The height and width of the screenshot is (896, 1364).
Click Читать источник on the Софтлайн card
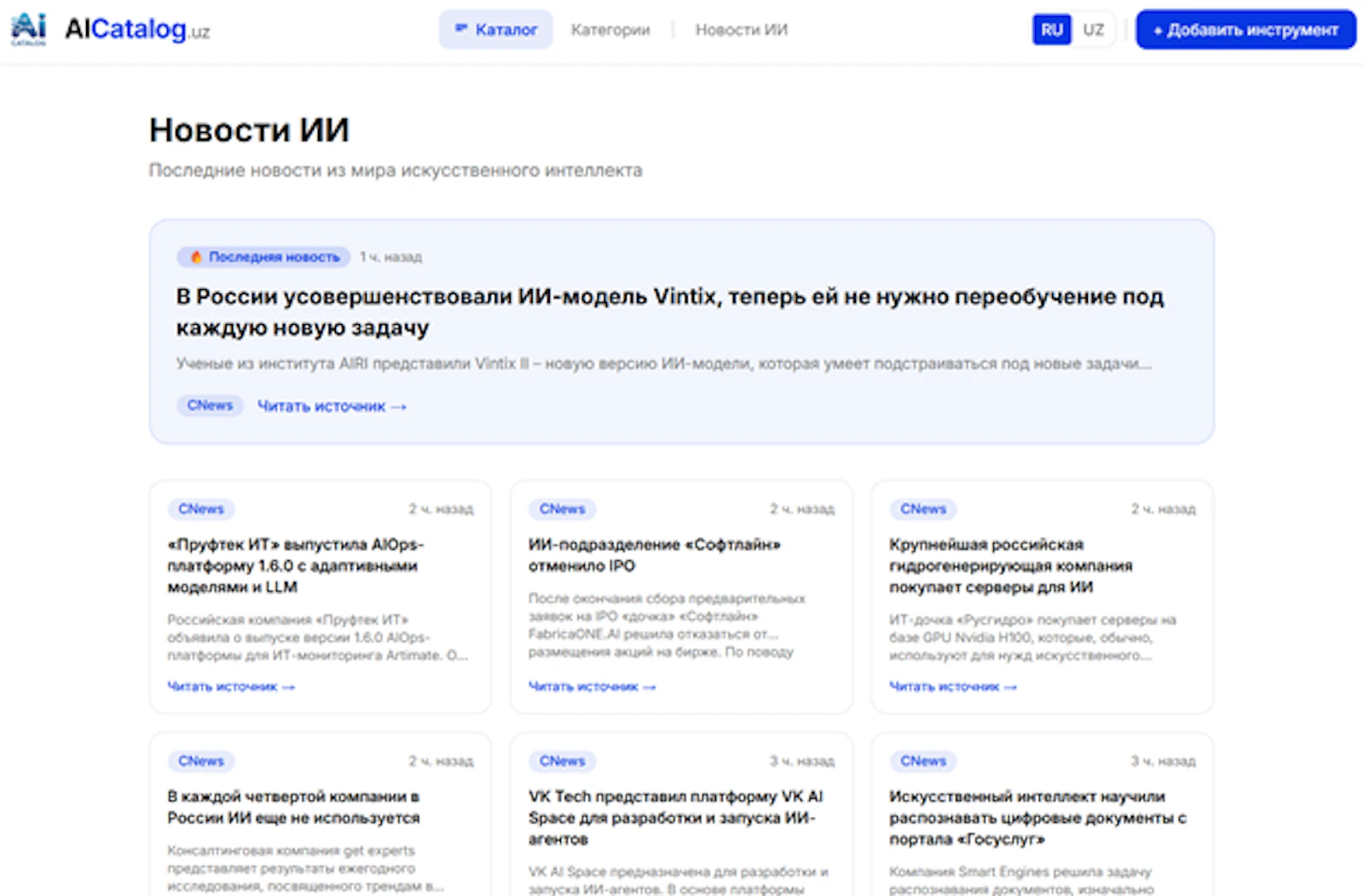tap(592, 686)
